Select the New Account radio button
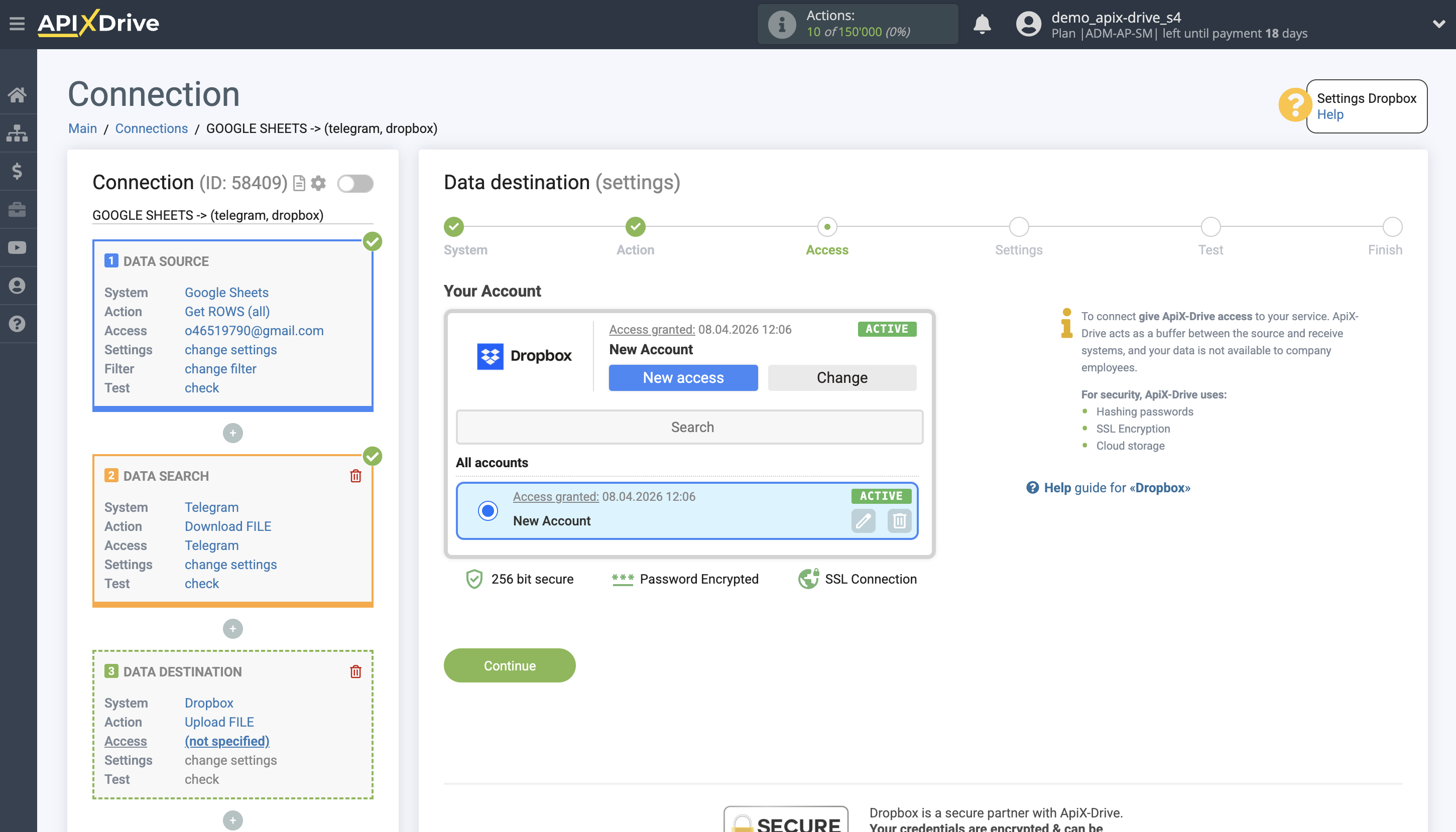Image resolution: width=1456 pixels, height=832 pixels. [x=488, y=510]
